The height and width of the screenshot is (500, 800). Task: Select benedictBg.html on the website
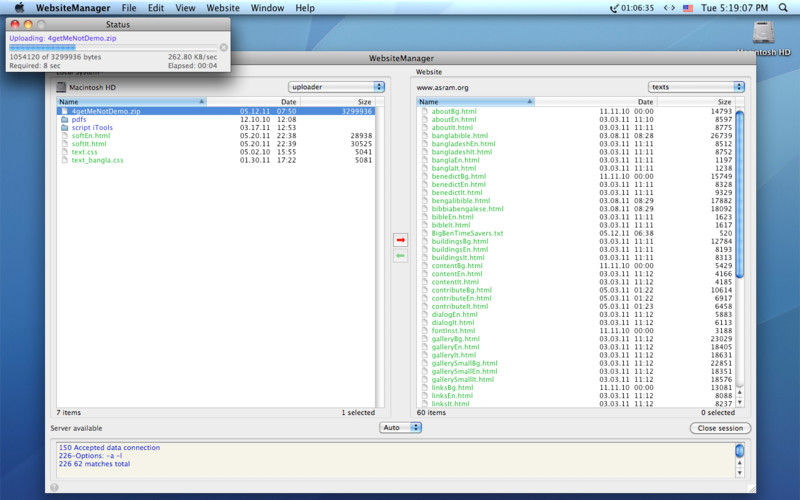click(x=576, y=177)
